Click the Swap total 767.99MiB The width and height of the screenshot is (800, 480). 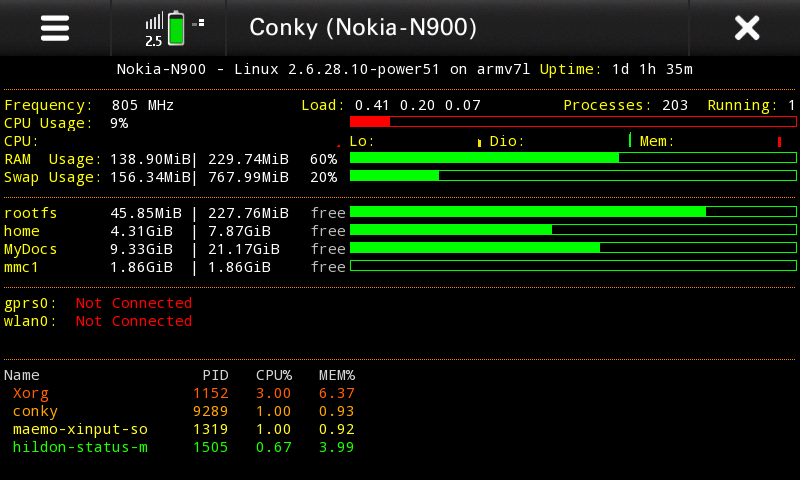coord(248,178)
